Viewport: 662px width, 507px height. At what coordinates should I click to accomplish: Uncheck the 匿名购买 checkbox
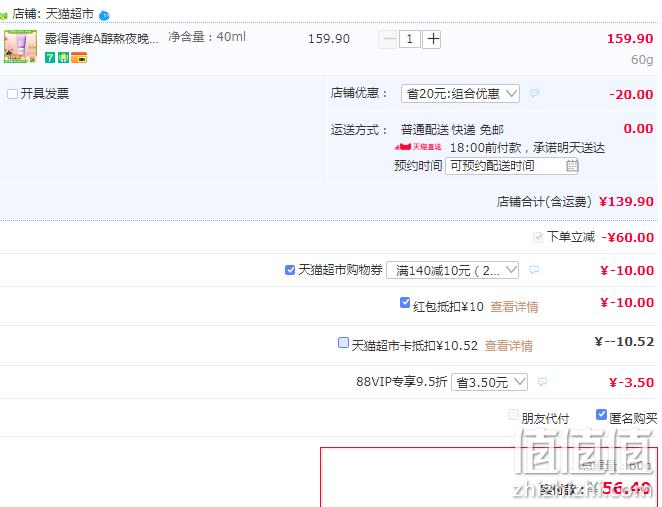pos(601,414)
